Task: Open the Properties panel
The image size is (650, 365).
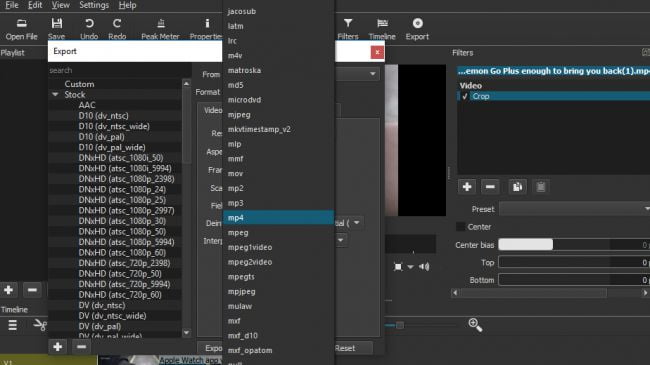Action: click(206, 29)
